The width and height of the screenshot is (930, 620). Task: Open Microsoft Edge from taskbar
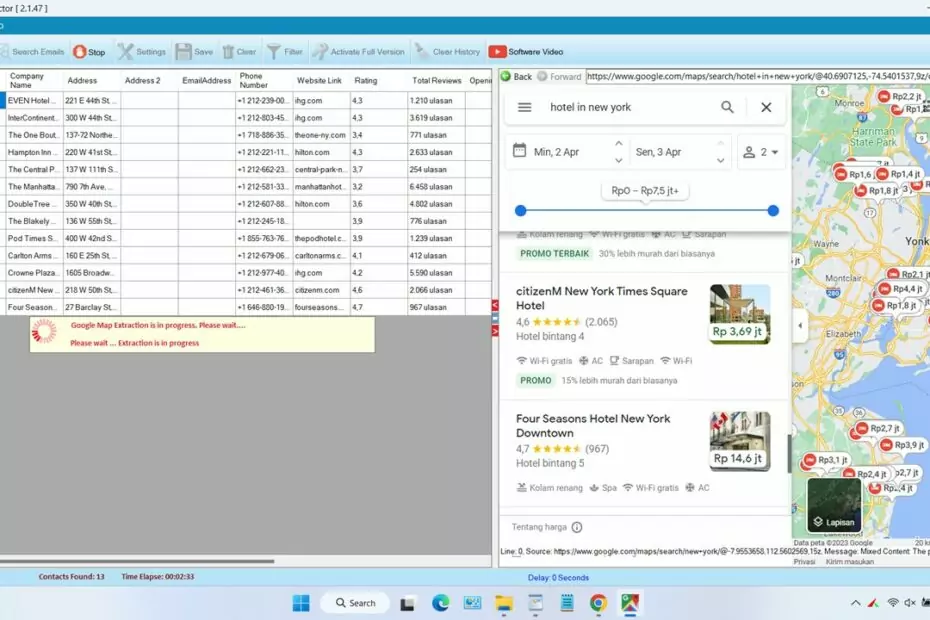pos(440,603)
